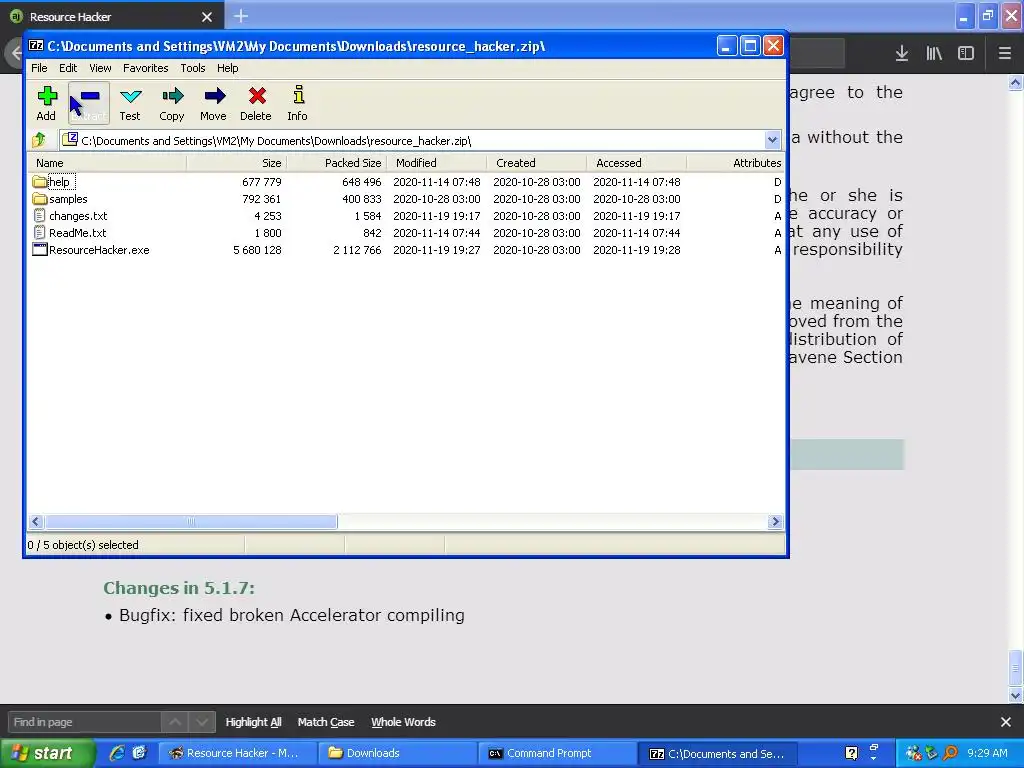Viewport: 1024px width, 768px height.
Task: Sort by Name column header
Action: tap(107, 163)
